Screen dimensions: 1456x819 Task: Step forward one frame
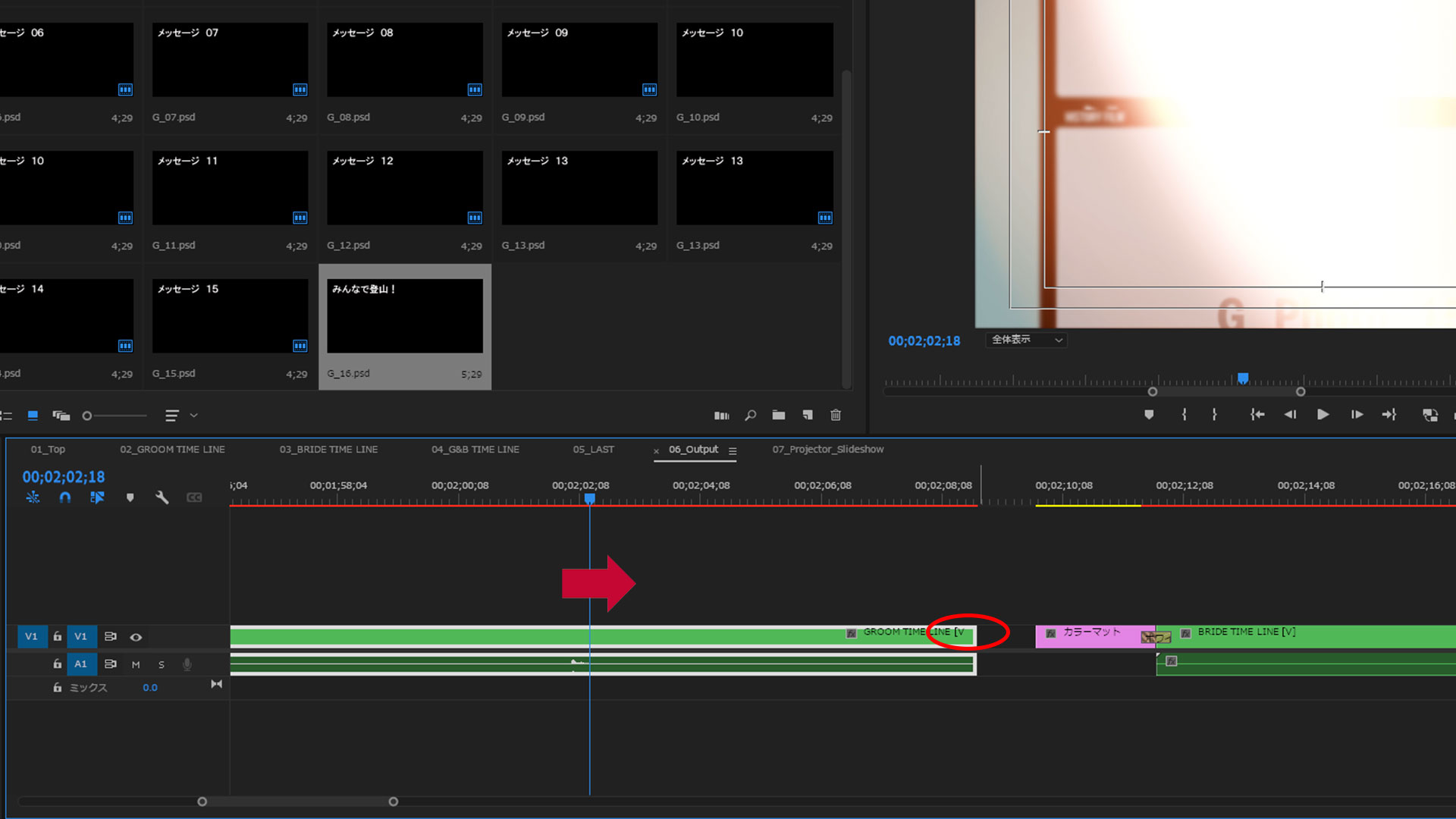point(1357,415)
